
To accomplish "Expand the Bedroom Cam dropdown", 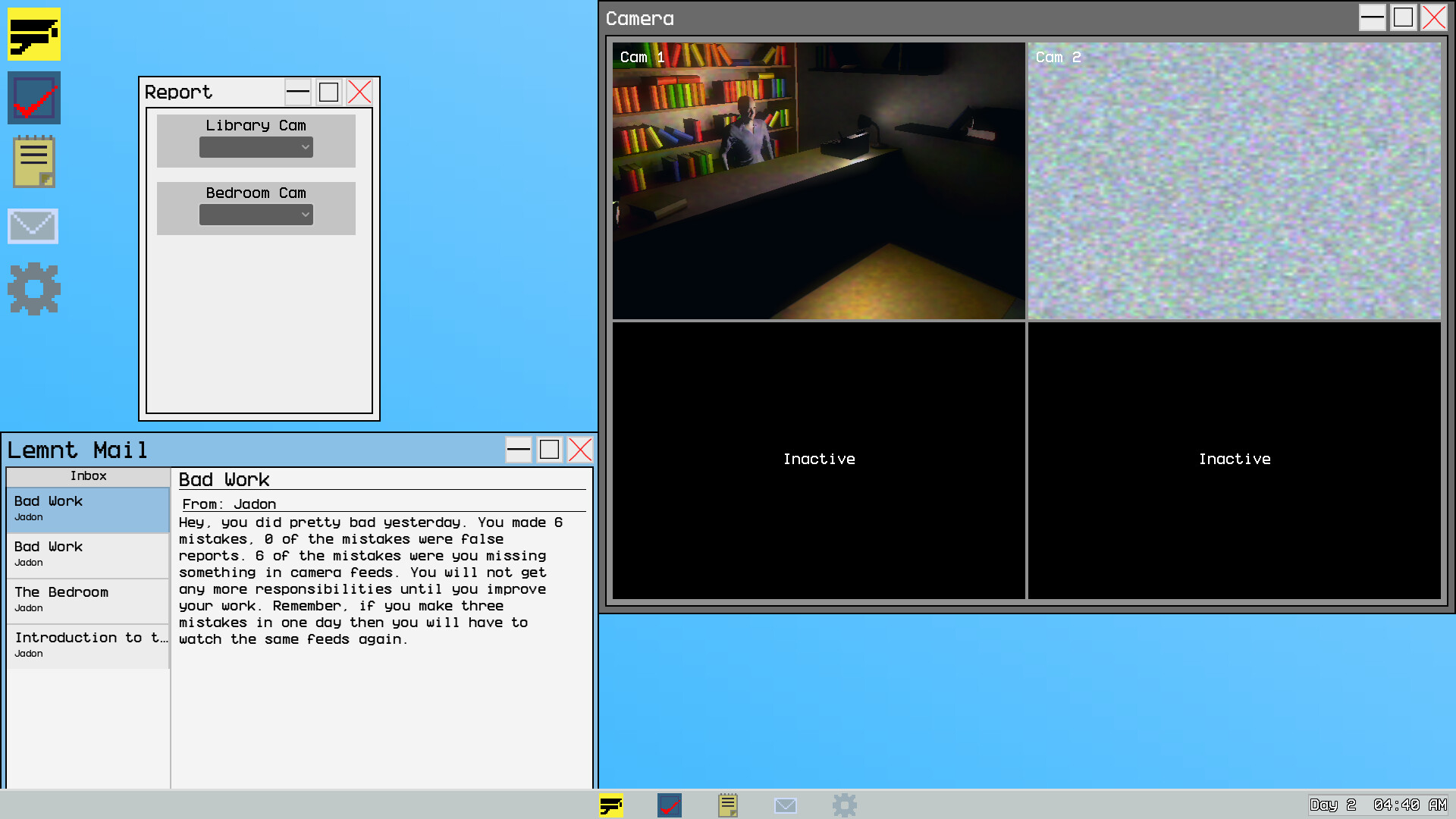I will pos(256,215).
